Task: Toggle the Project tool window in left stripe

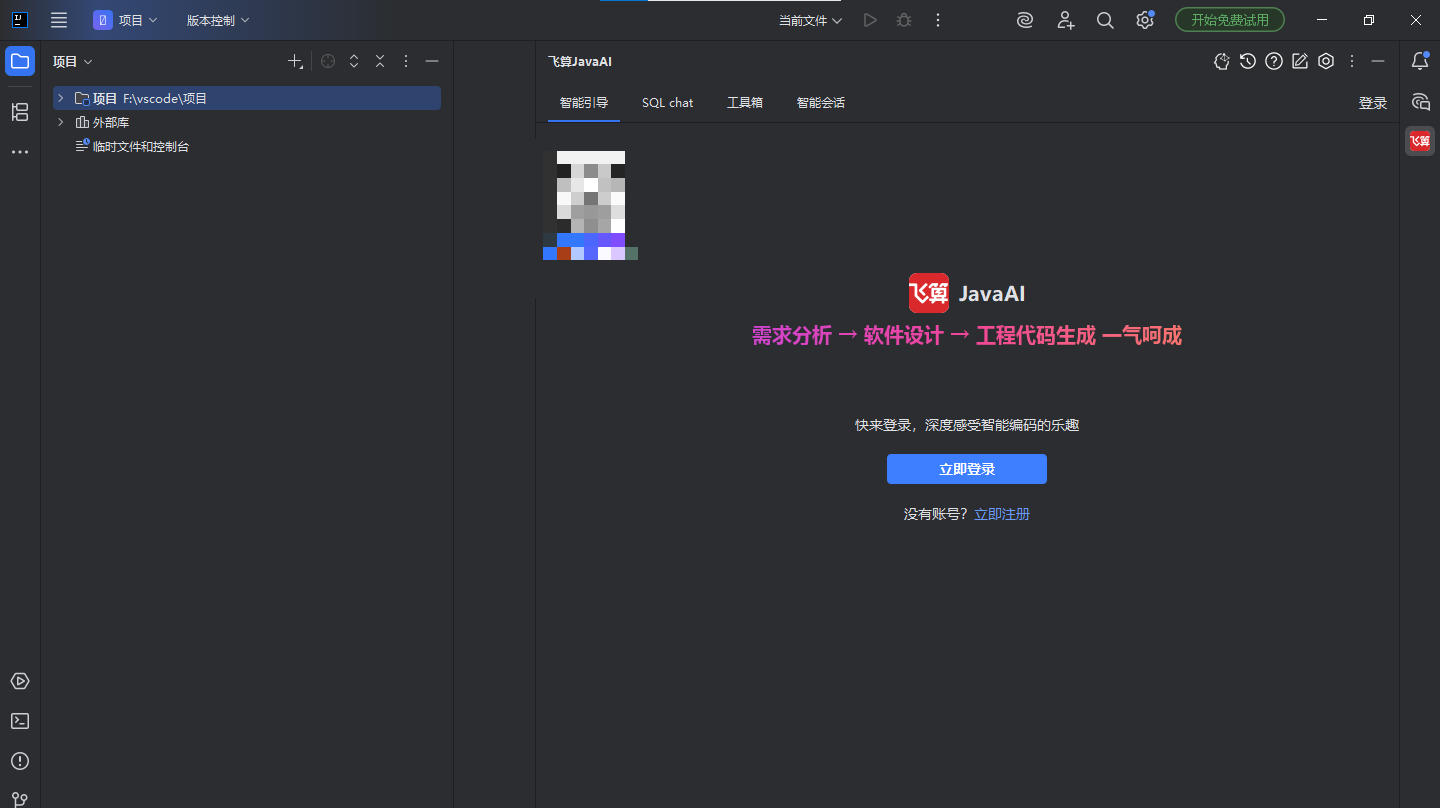Action: point(20,61)
